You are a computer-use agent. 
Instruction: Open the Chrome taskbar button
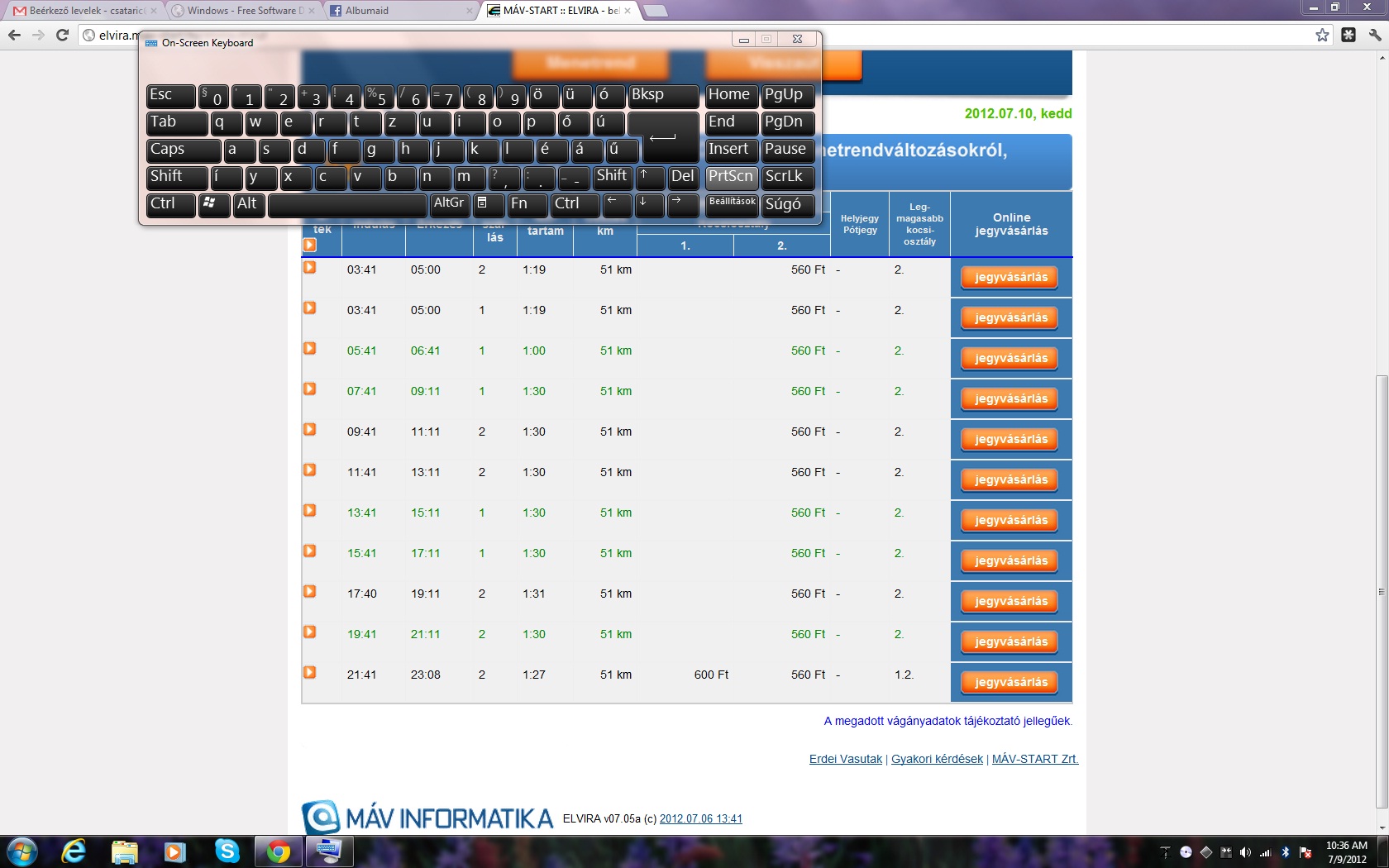(x=279, y=851)
